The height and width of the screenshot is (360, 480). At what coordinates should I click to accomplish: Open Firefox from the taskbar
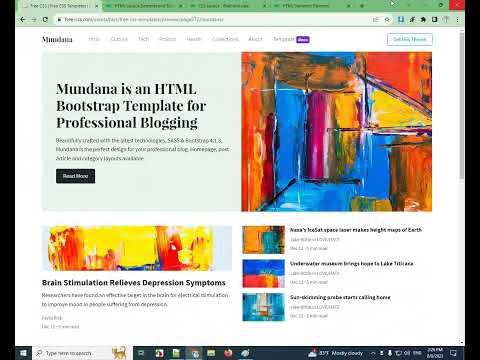[228, 353]
